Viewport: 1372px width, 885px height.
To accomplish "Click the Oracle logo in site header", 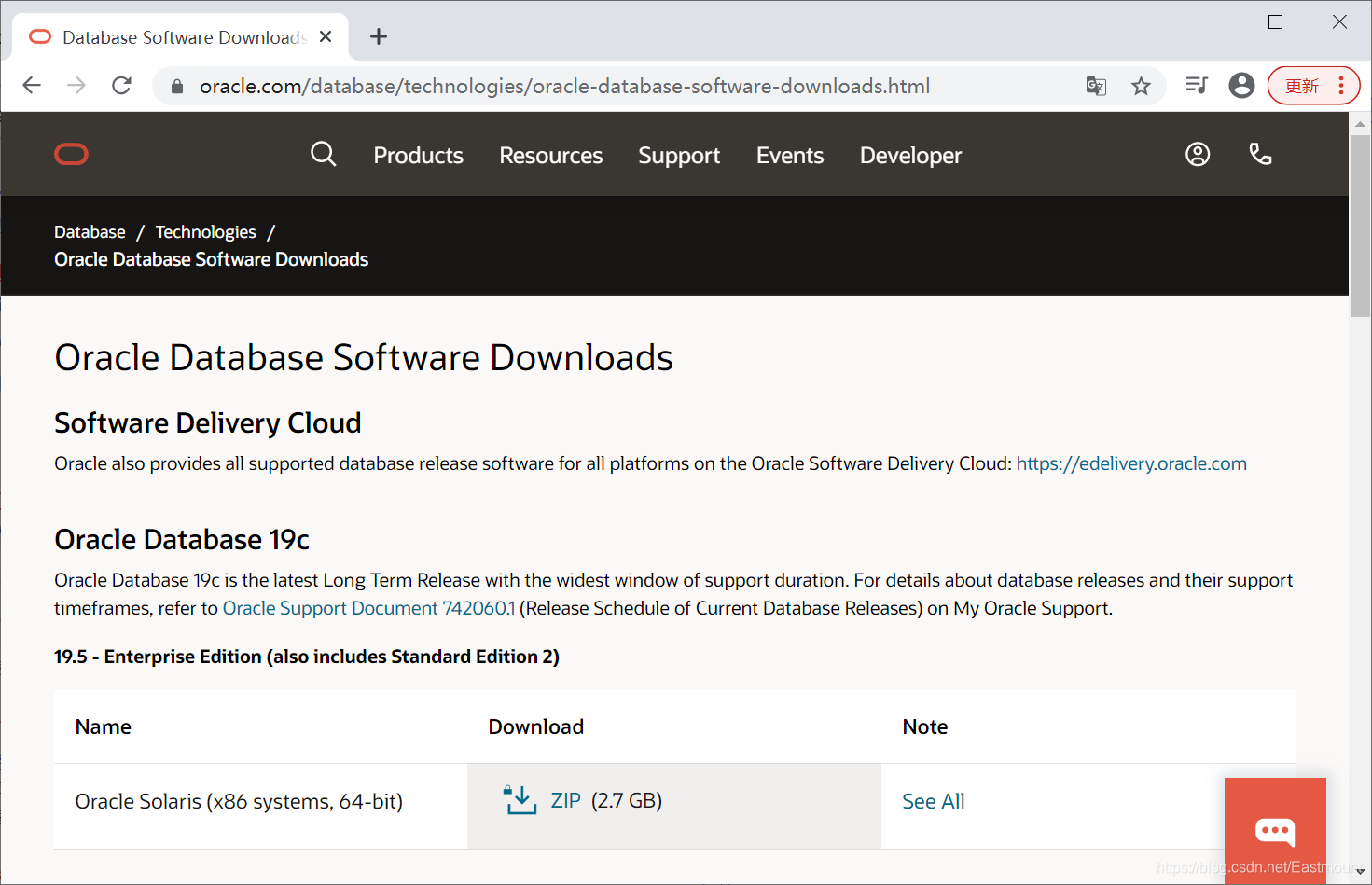I will tap(71, 154).
